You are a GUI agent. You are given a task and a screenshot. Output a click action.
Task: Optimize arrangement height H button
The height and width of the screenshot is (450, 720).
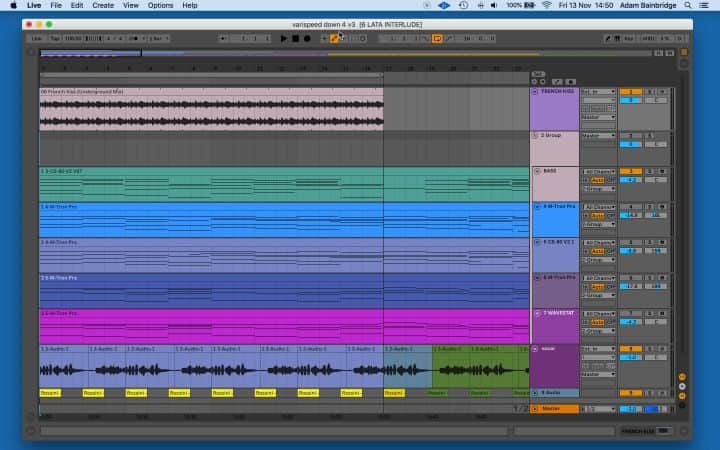pos(658,53)
